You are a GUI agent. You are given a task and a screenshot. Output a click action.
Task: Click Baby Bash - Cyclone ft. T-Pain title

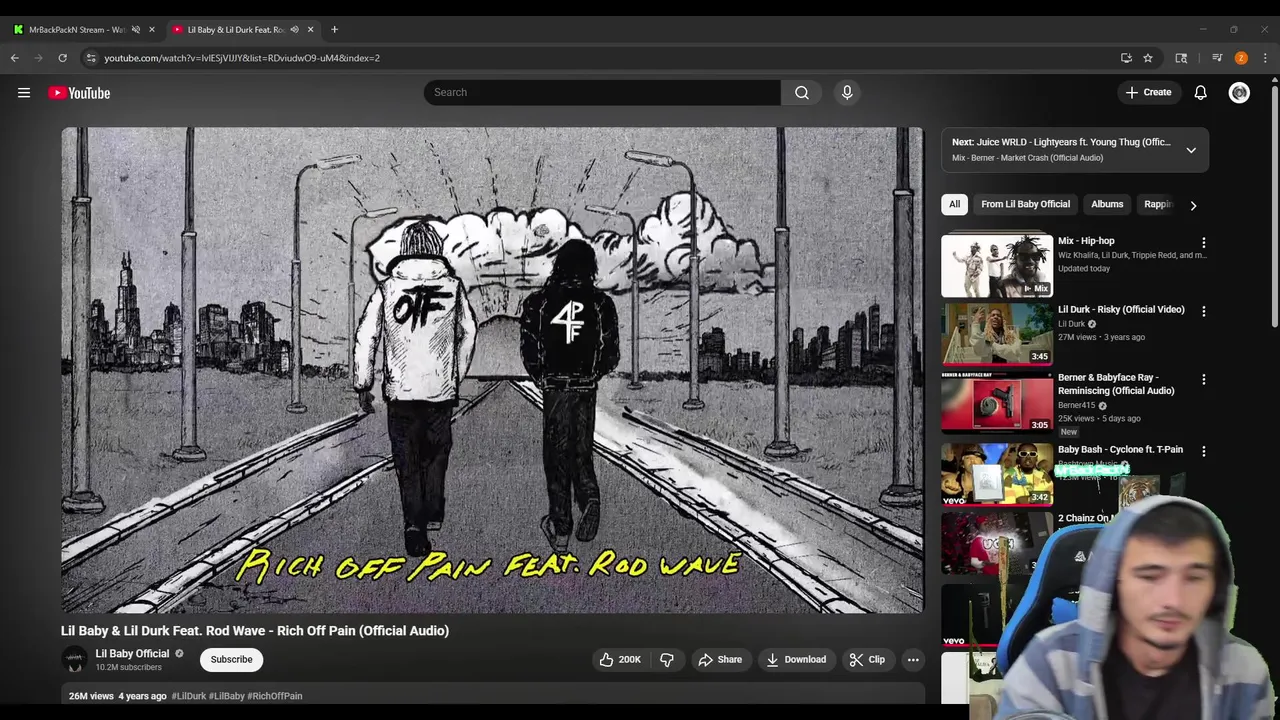pyautogui.click(x=1120, y=450)
